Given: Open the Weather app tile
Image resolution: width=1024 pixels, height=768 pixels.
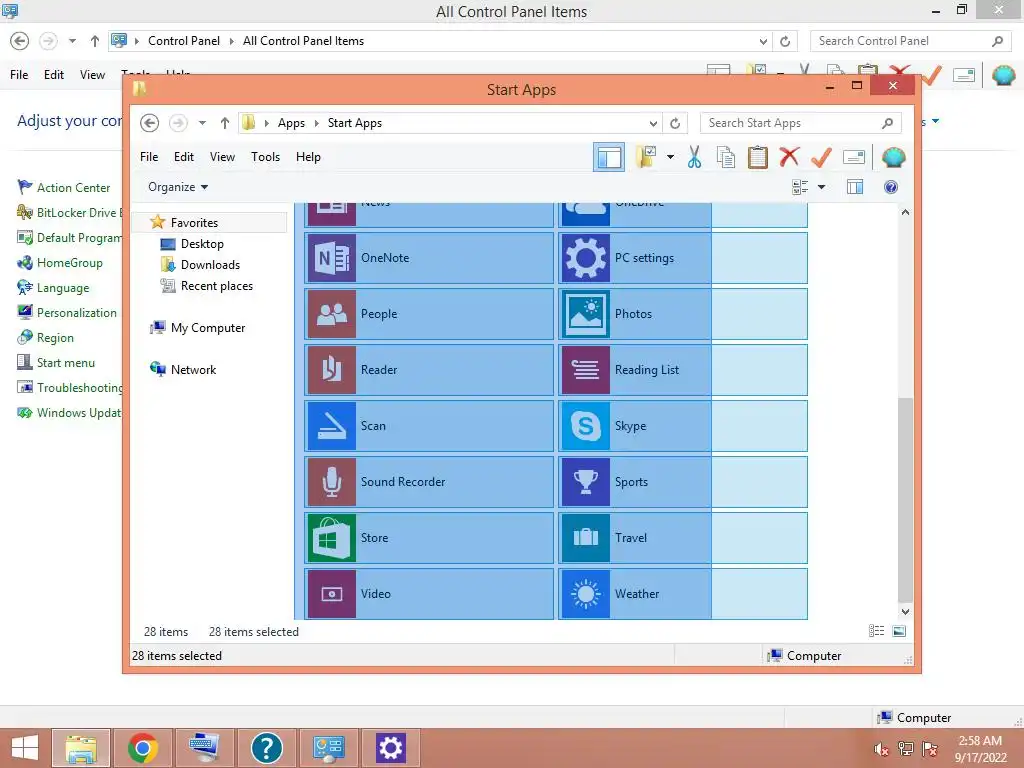Looking at the screenshot, I should click(x=683, y=594).
